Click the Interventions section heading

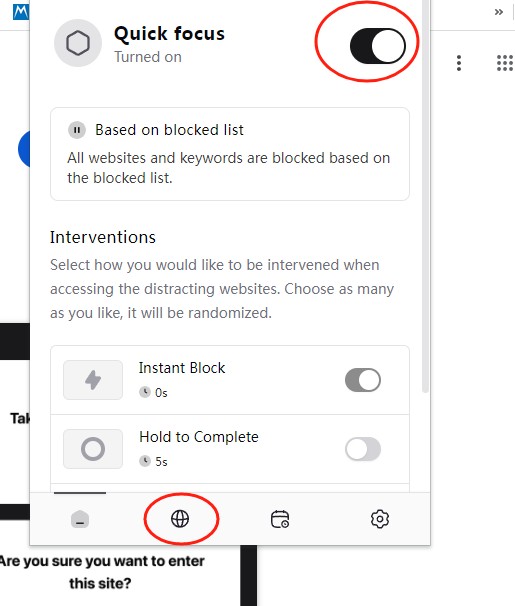(x=103, y=237)
